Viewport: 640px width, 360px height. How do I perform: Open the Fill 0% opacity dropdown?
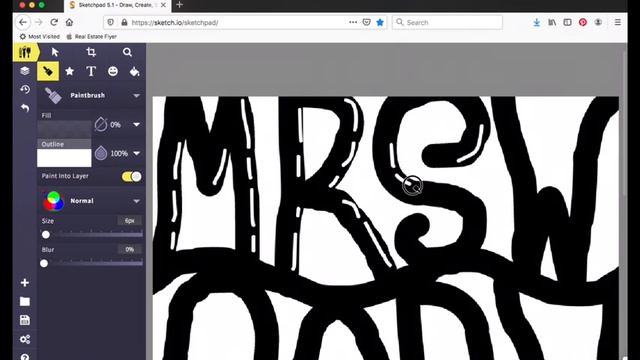137,124
